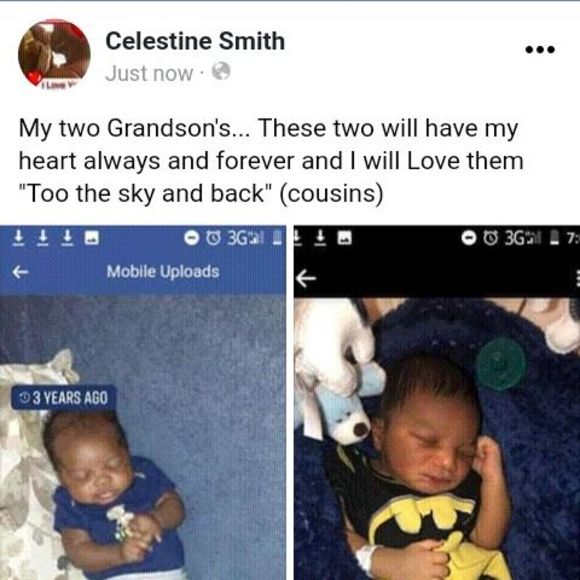580x580 pixels.
Task: Tap alarm clock icon in left status bar
Action: coord(213,239)
